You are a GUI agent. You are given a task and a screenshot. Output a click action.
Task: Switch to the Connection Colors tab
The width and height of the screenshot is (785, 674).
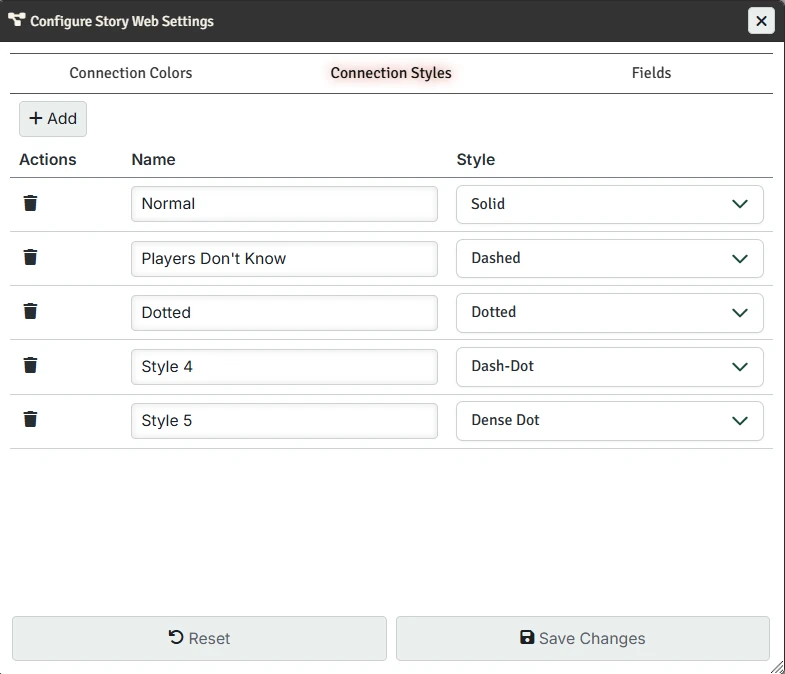[x=131, y=73]
